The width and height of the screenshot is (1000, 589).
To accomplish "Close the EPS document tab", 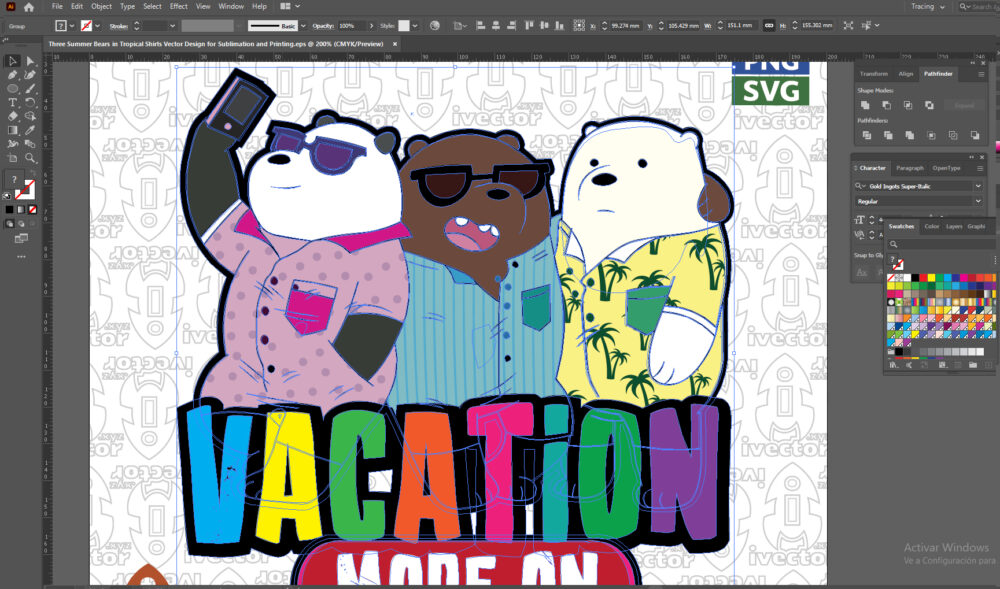I will 395,44.
